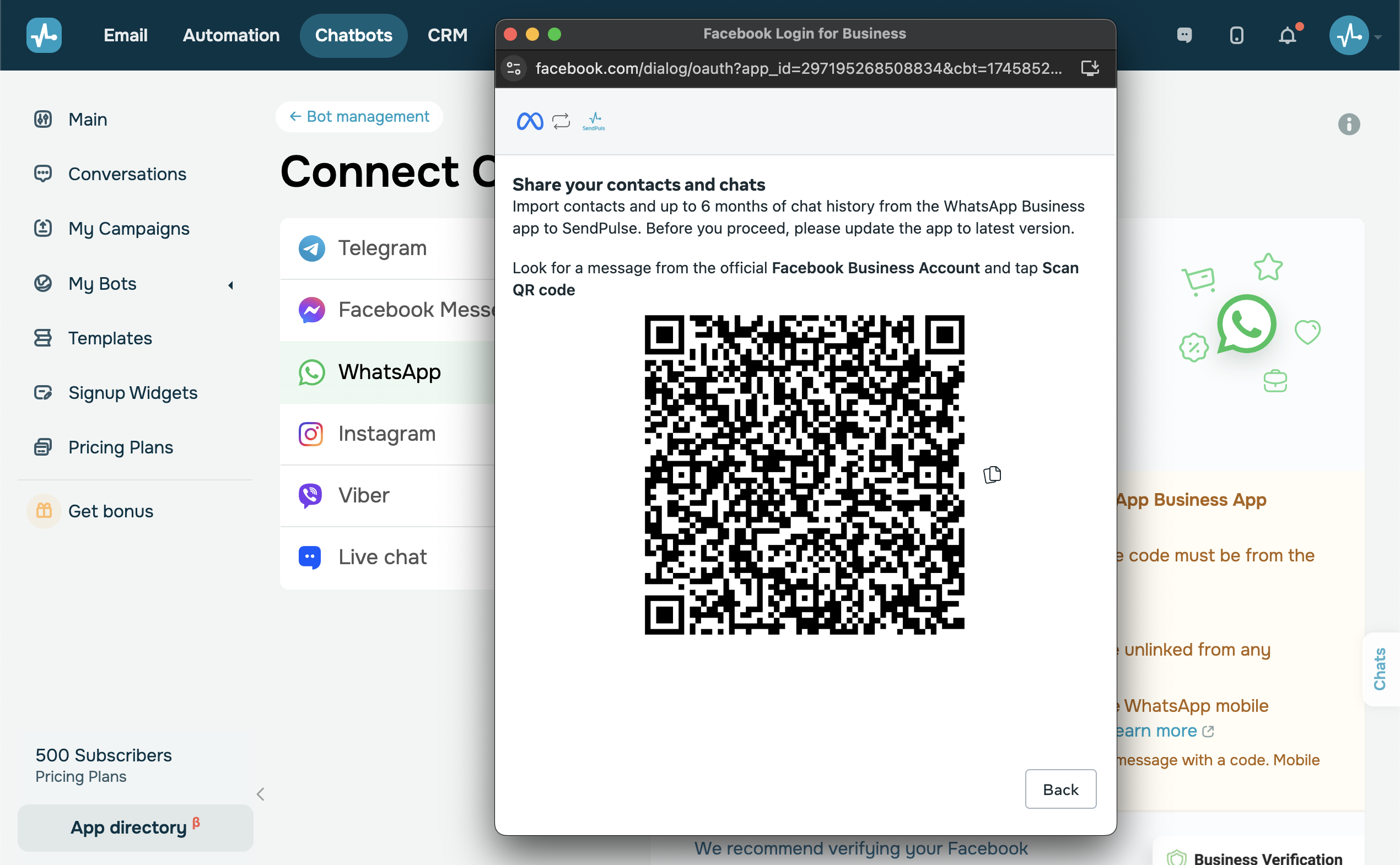Open the chat messages icon in header
Image resolution: width=1400 pixels, height=865 pixels.
(x=1184, y=35)
